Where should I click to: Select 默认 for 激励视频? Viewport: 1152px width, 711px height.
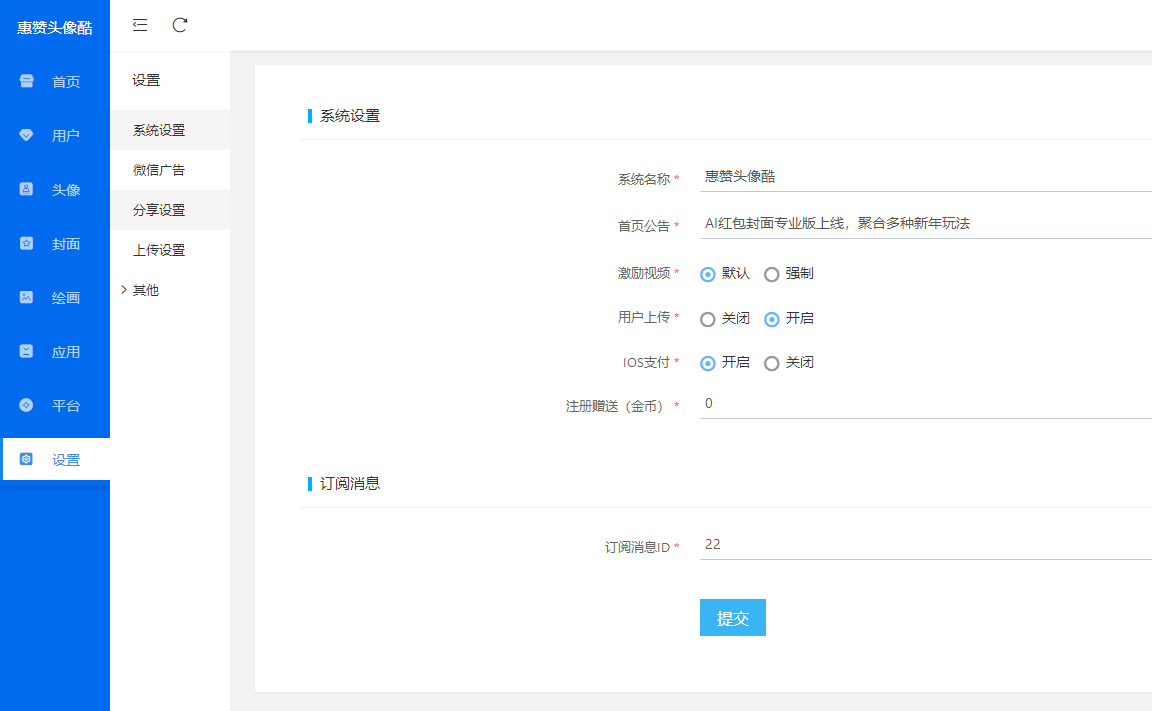(x=708, y=275)
